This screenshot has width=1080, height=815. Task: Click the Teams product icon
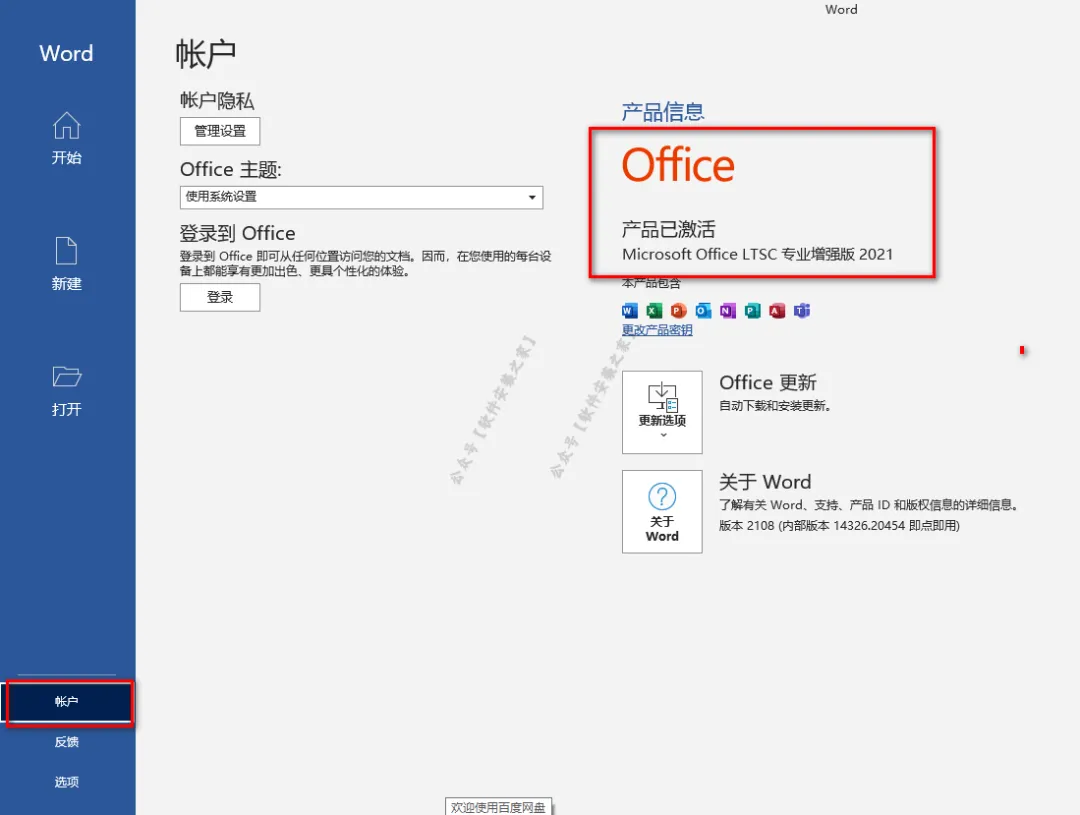(x=802, y=311)
